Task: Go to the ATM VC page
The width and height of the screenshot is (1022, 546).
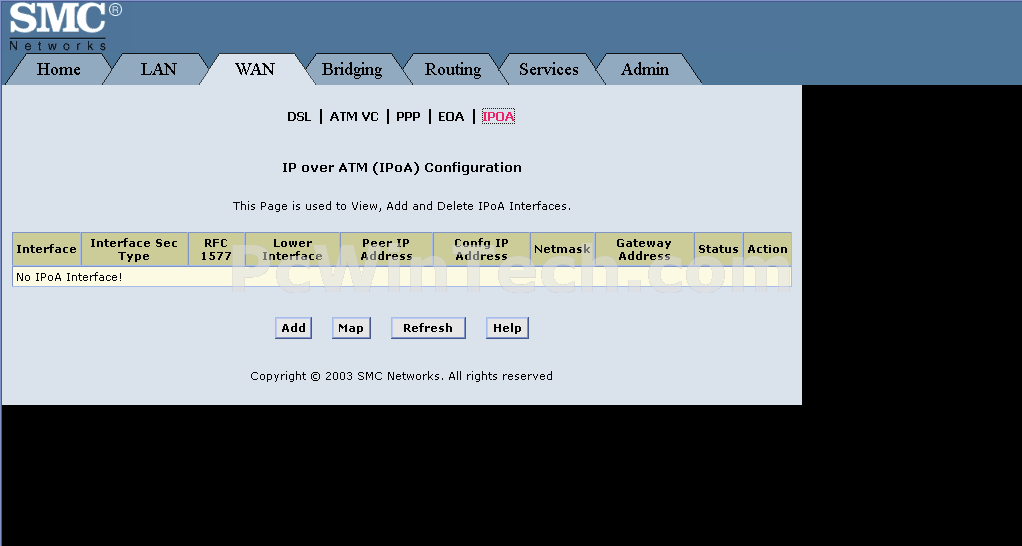Action: click(354, 117)
